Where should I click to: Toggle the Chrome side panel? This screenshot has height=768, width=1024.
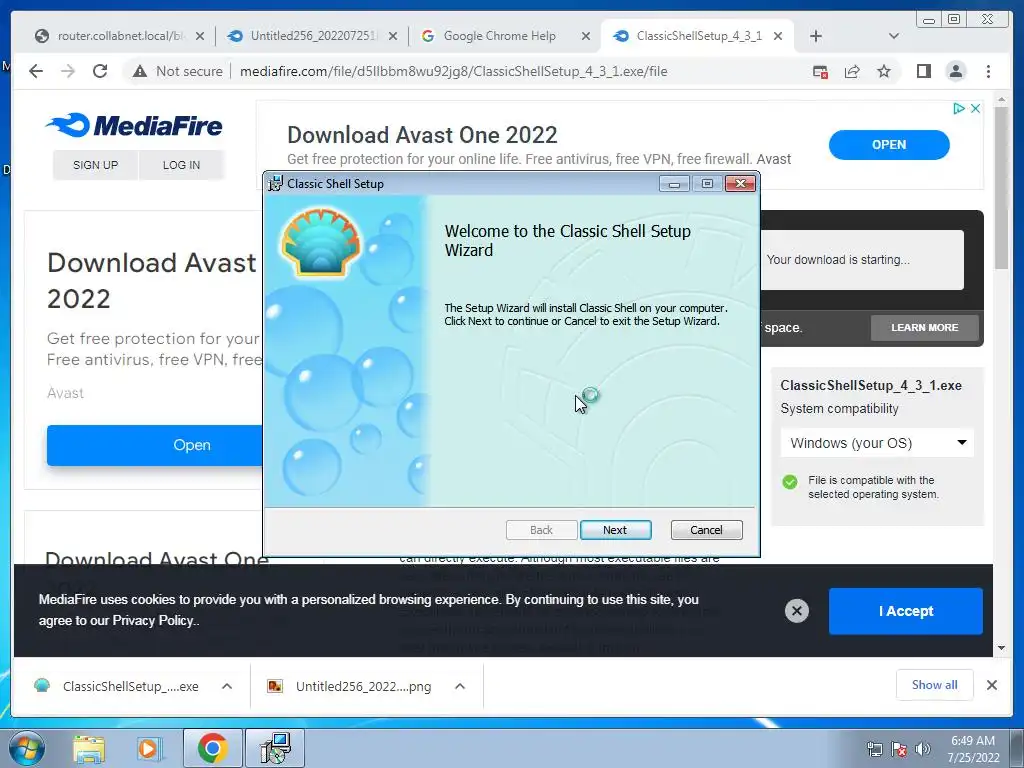(x=923, y=71)
